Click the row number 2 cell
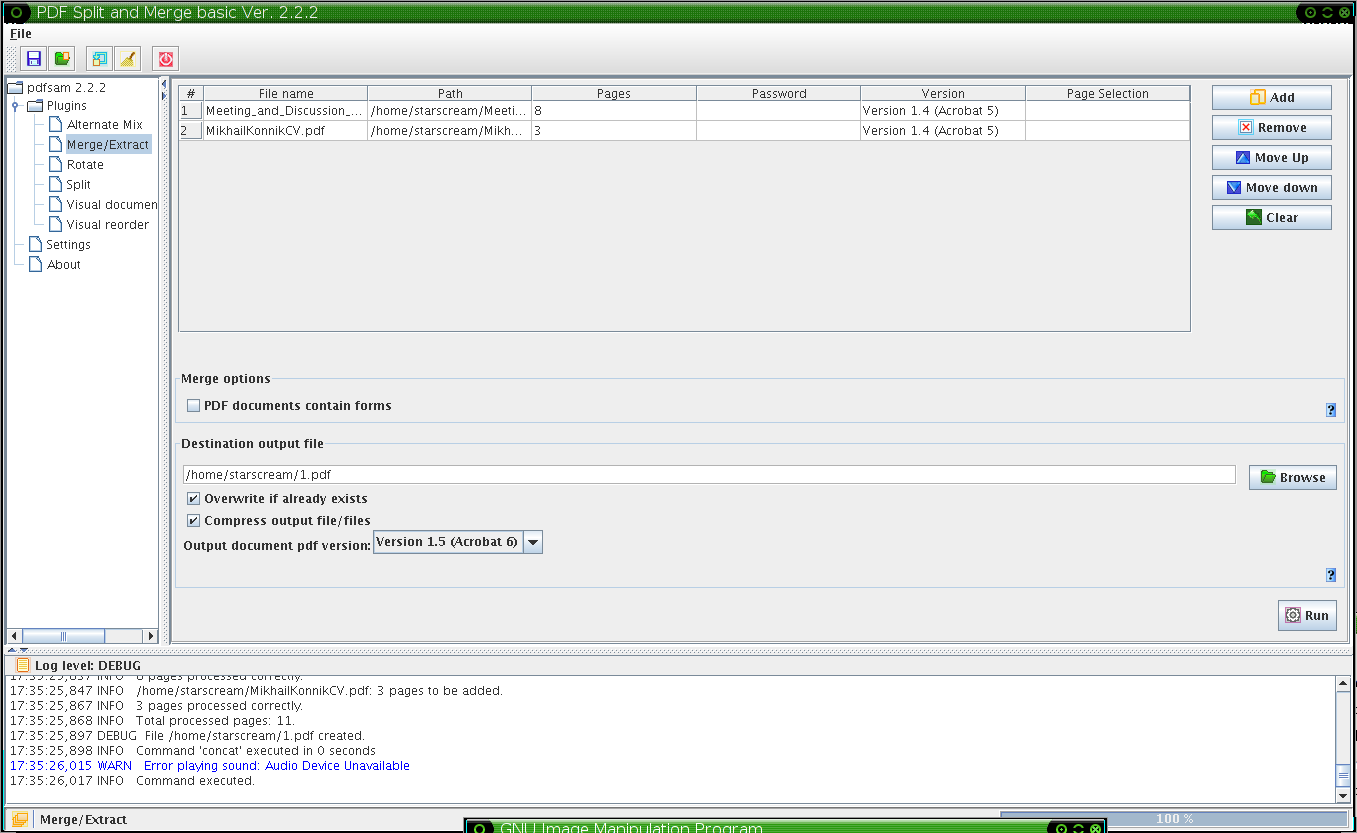 click(x=191, y=131)
